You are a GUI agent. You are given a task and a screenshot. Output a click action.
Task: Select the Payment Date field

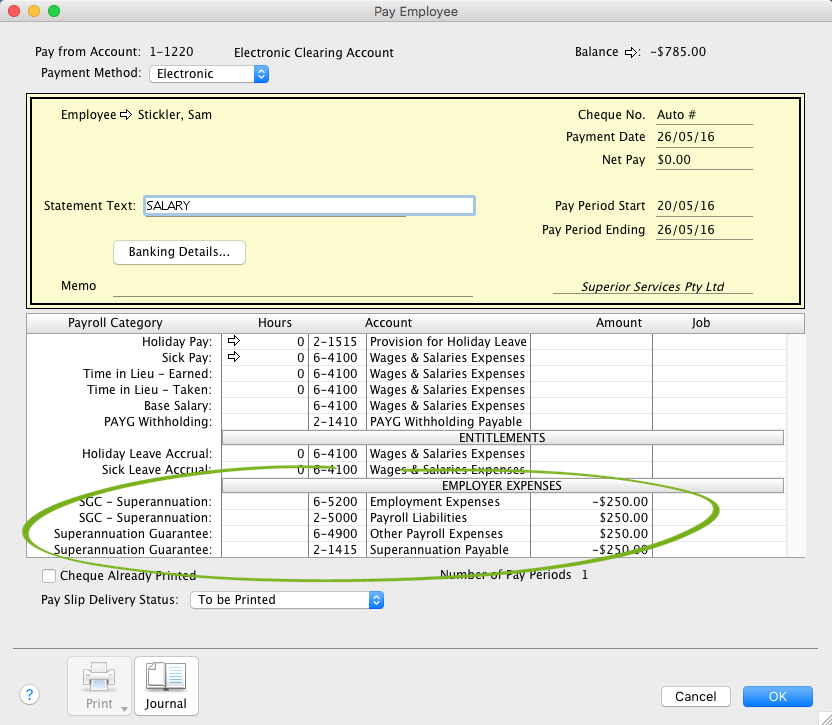[703, 138]
